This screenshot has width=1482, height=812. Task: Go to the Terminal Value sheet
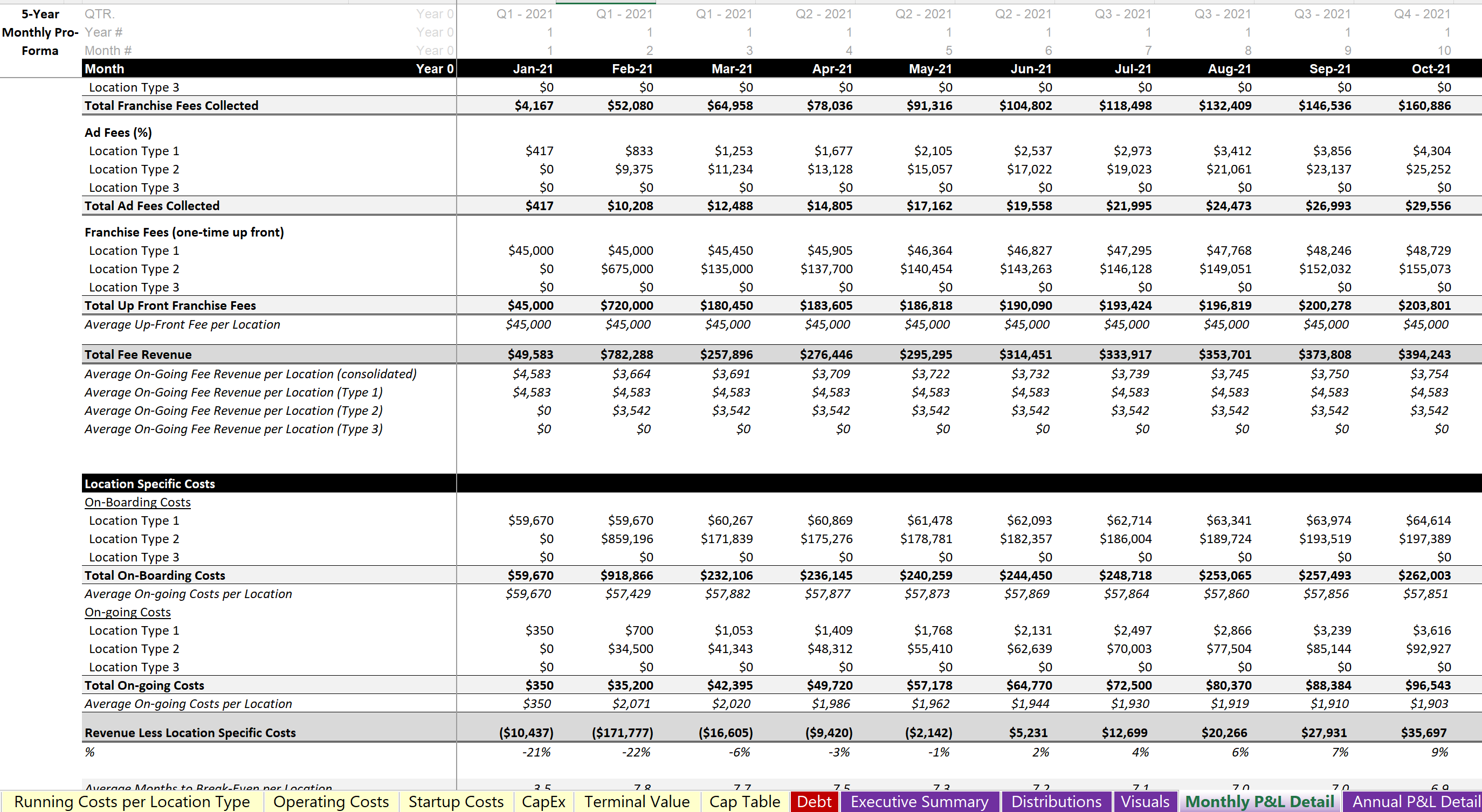click(x=637, y=802)
